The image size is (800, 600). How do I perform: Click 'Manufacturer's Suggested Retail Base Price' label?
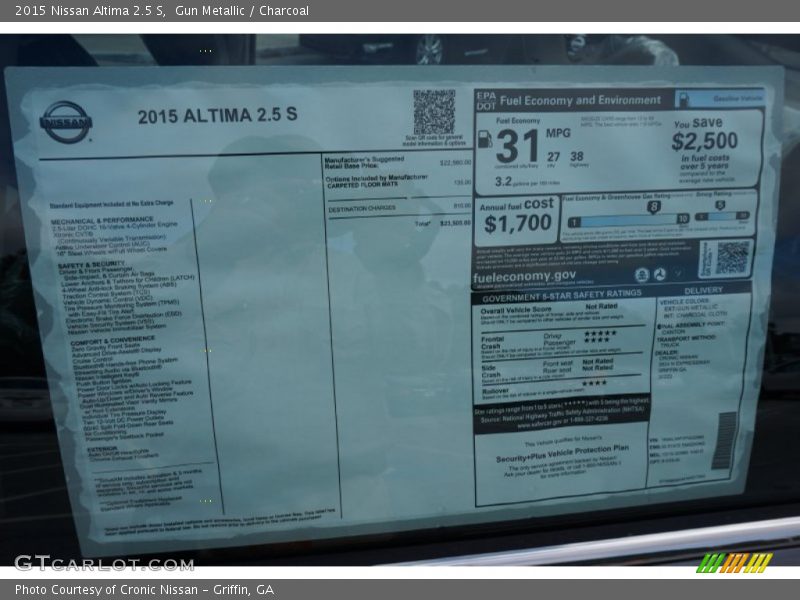click(364, 162)
